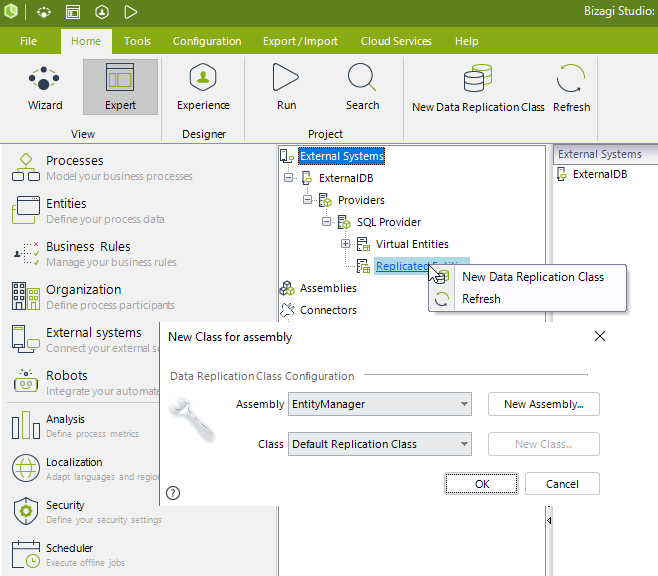Click the help question mark icon in dialog
658x576 pixels.
pos(173,493)
